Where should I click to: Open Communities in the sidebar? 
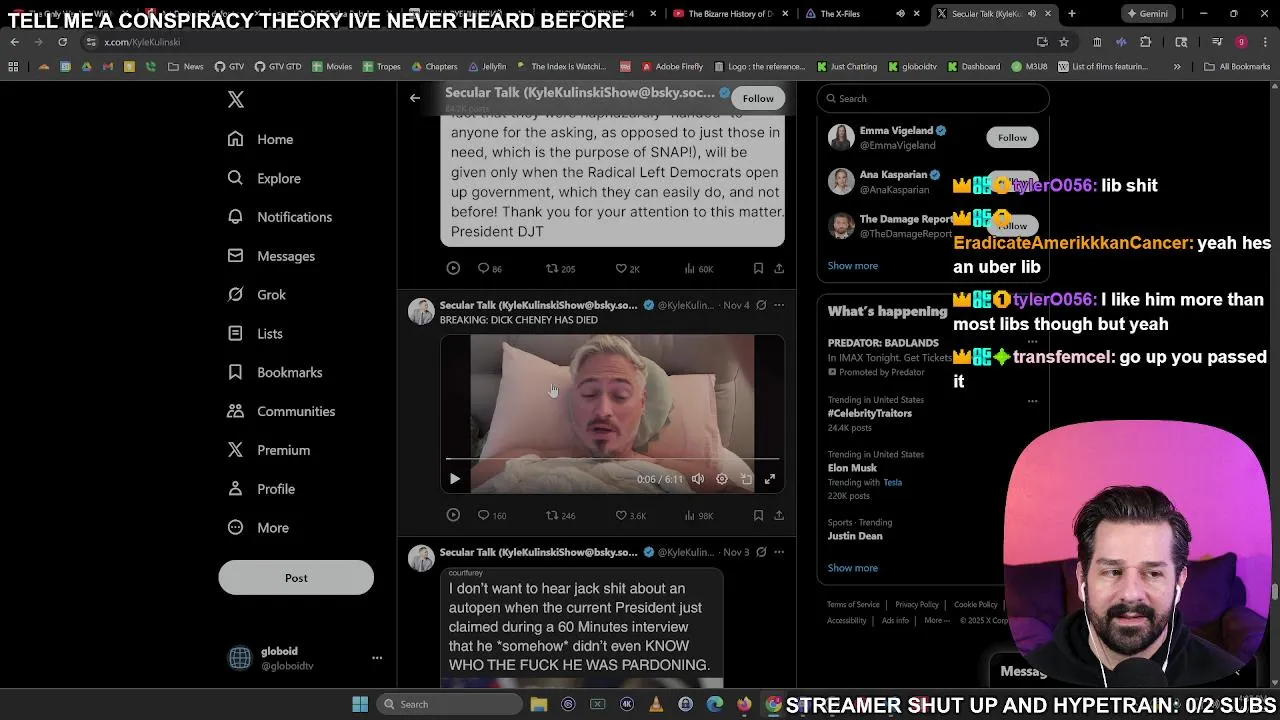pyautogui.click(x=281, y=411)
